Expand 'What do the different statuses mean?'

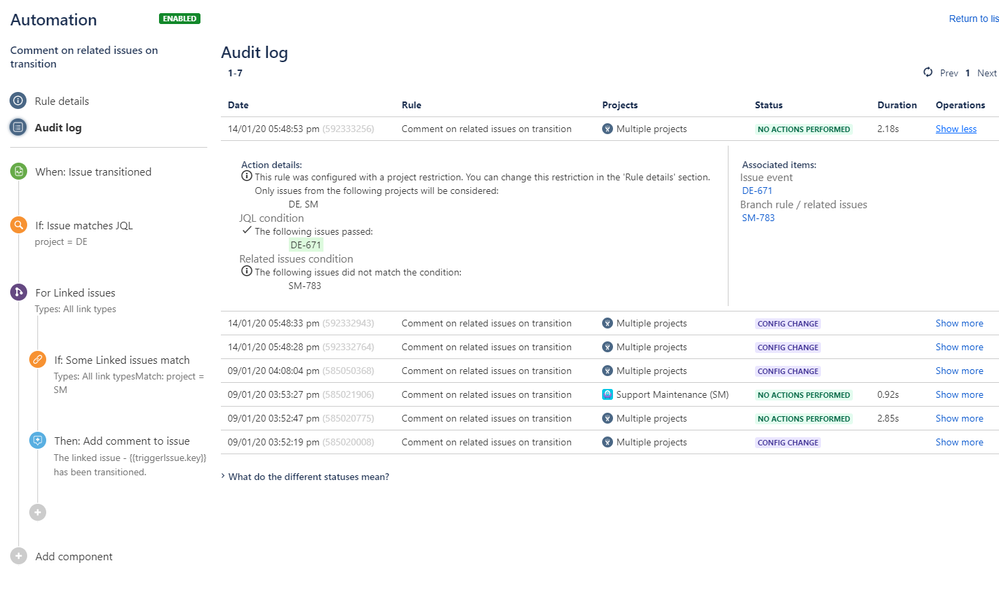[x=308, y=477]
